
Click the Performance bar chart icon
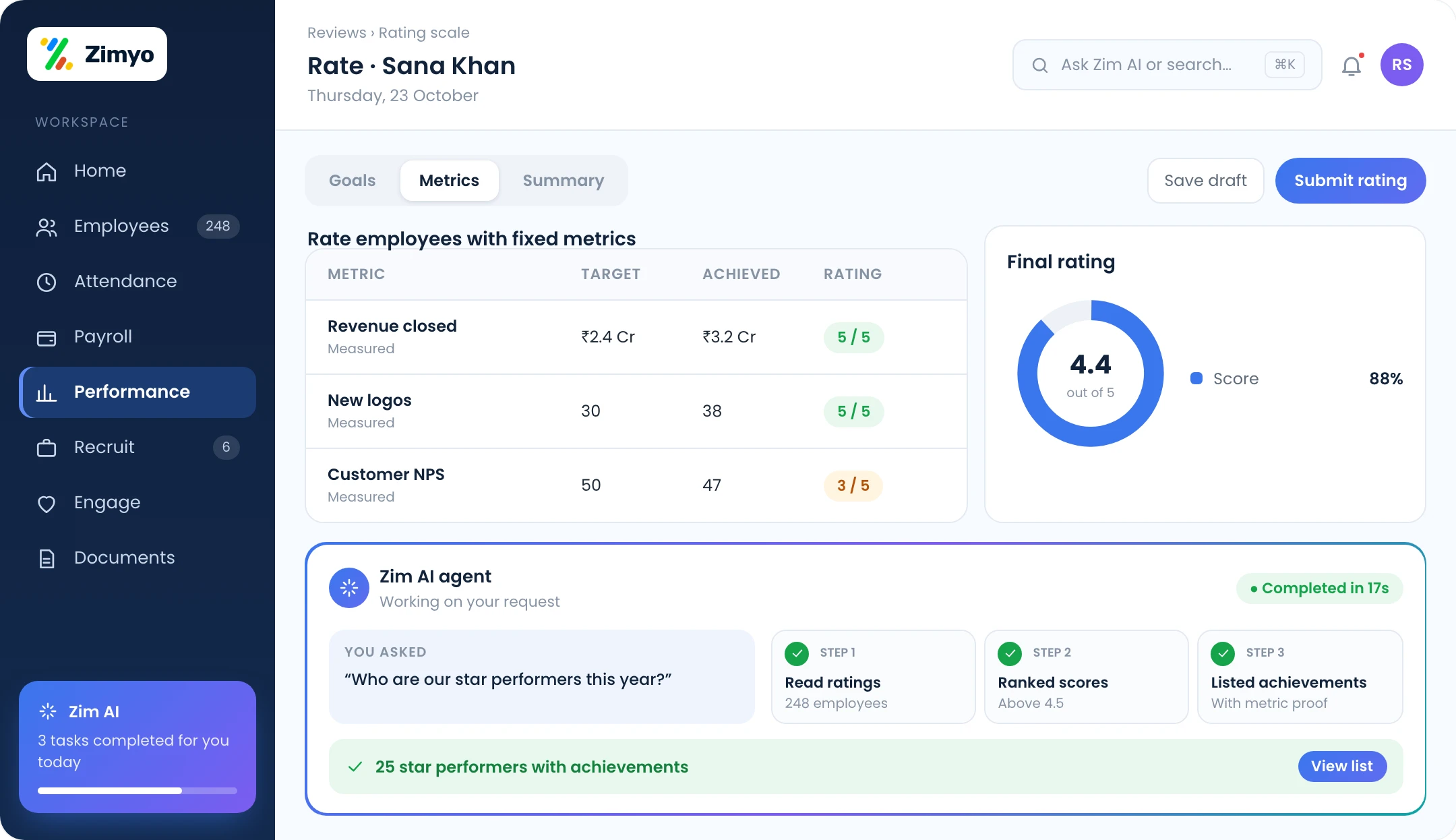pyautogui.click(x=47, y=392)
